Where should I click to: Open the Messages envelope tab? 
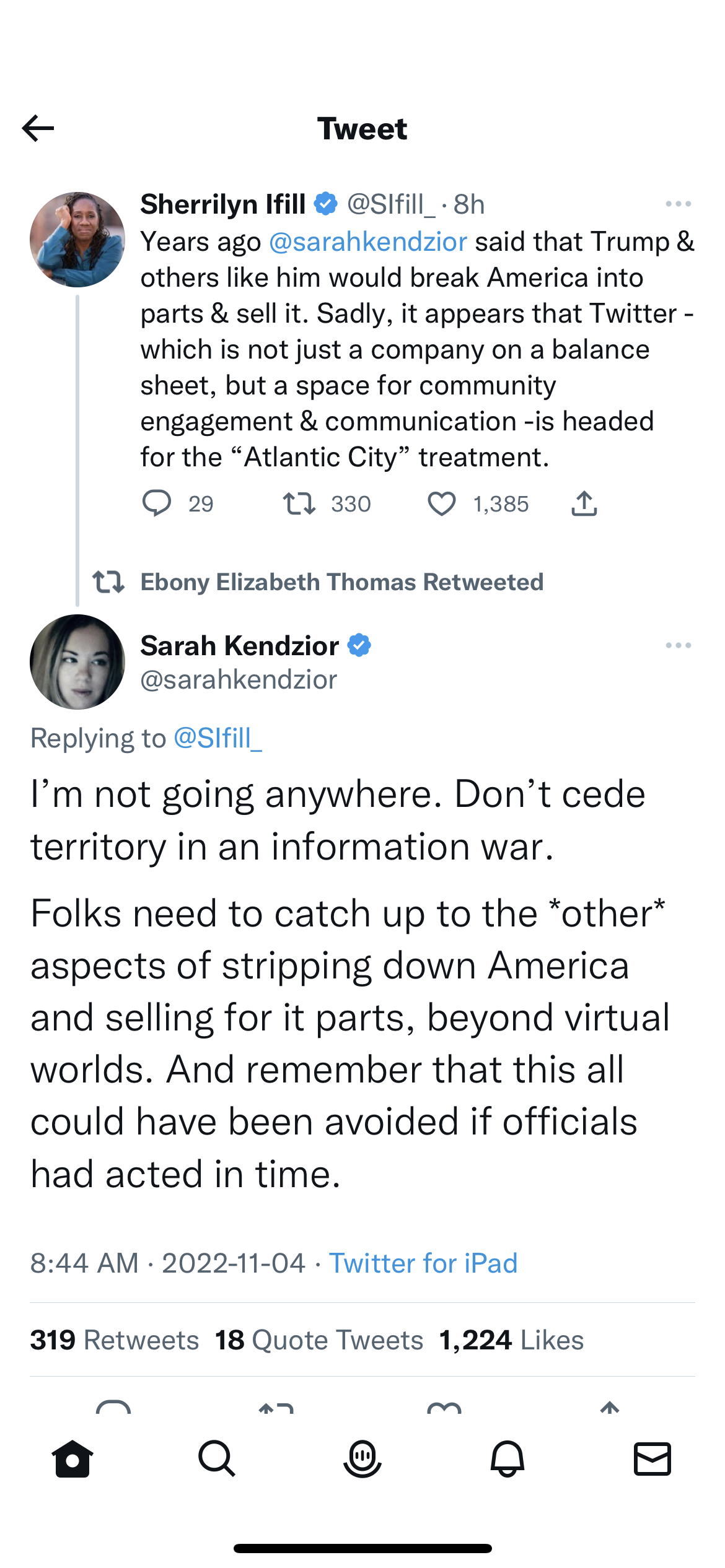click(652, 1458)
